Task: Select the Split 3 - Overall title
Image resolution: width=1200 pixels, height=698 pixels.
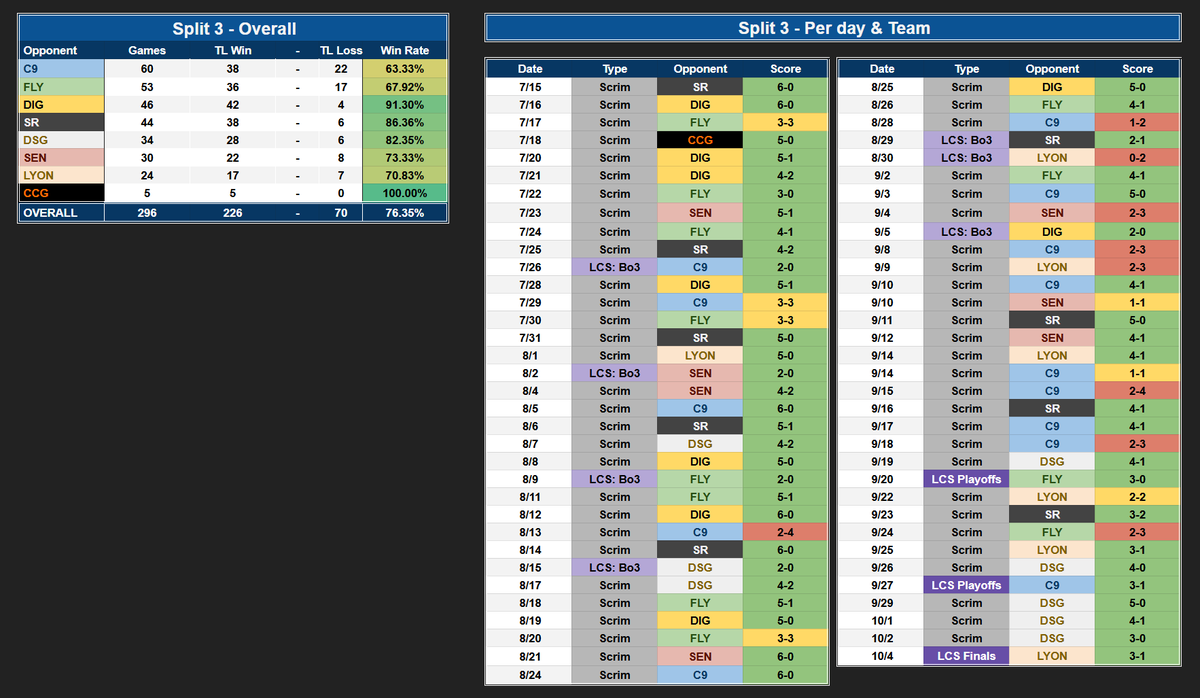Action: [x=234, y=28]
